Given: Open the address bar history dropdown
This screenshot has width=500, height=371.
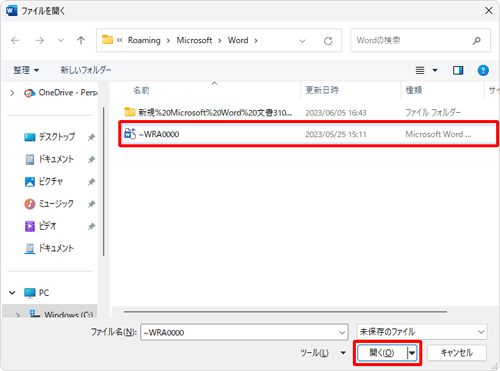Looking at the screenshot, I should click(302, 41).
